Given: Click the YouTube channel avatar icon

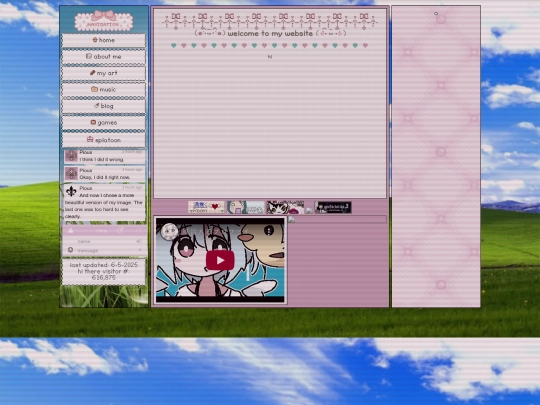Looking at the screenshot, I should point(169,231).
